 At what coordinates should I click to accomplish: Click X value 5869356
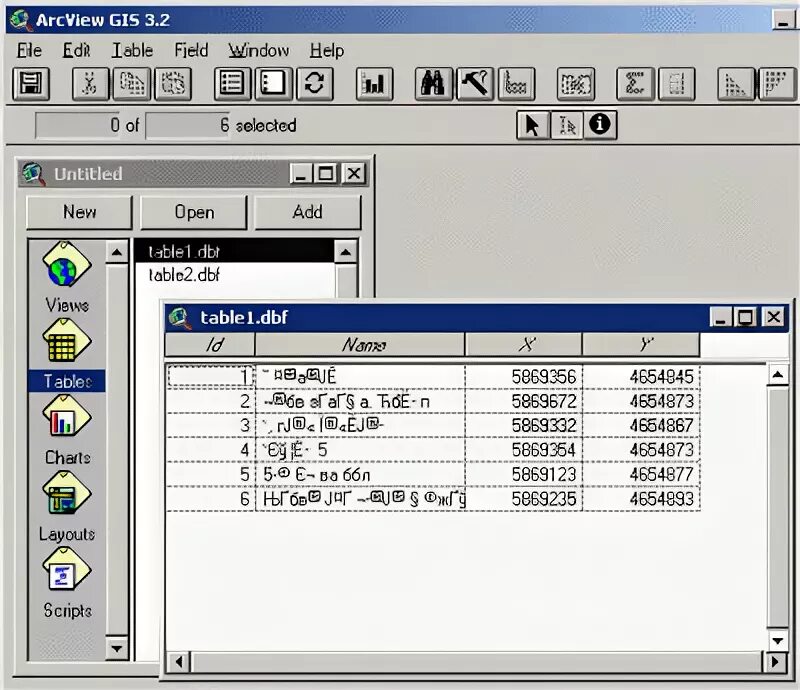pos(543,377)
